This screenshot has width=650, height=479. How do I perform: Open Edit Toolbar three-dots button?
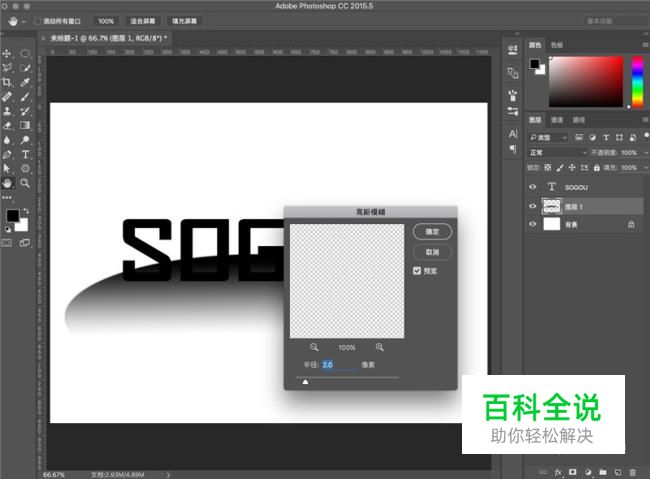tap(7, 197)
